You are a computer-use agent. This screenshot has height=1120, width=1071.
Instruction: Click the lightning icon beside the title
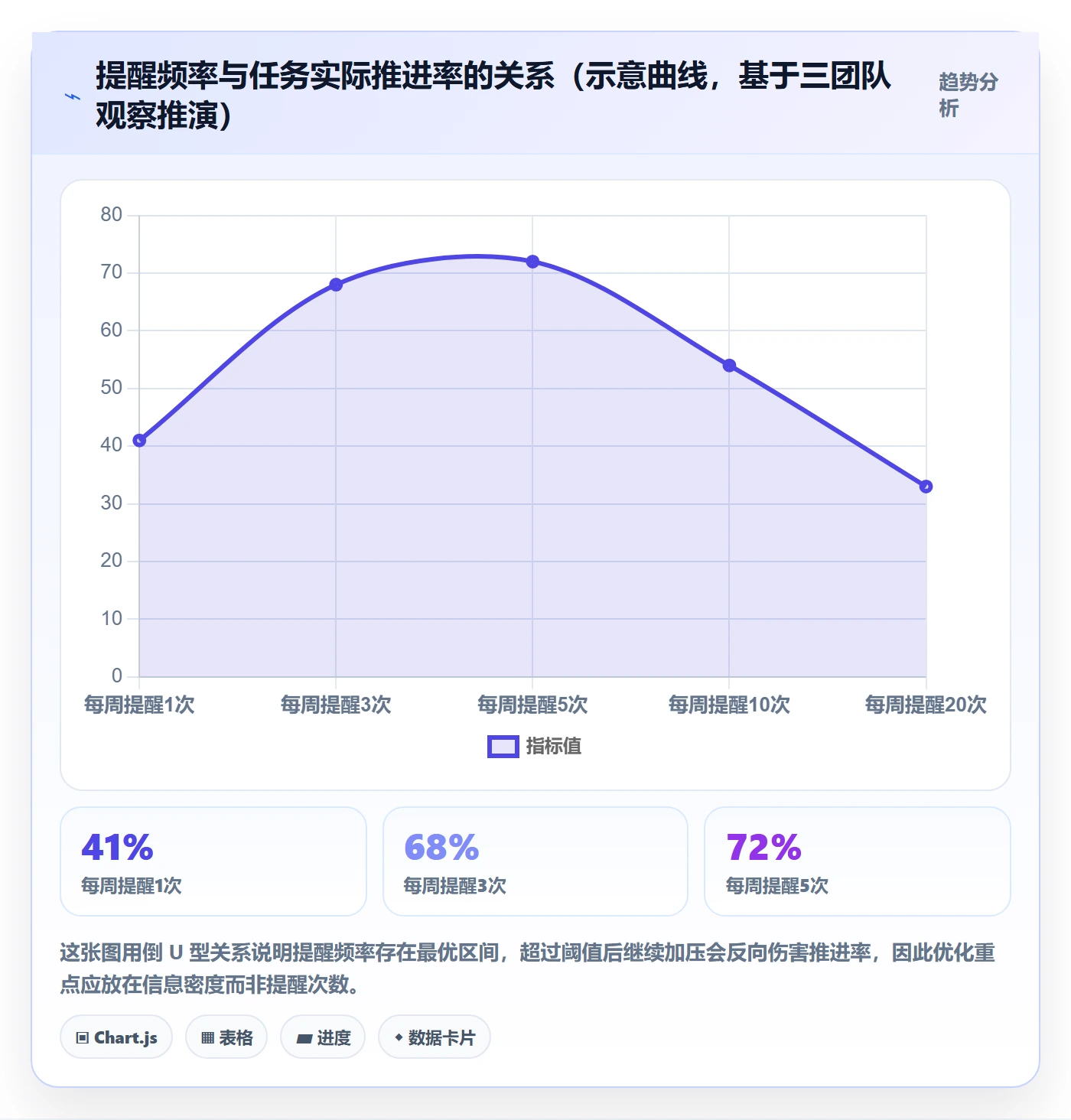(x=73, y=96)
